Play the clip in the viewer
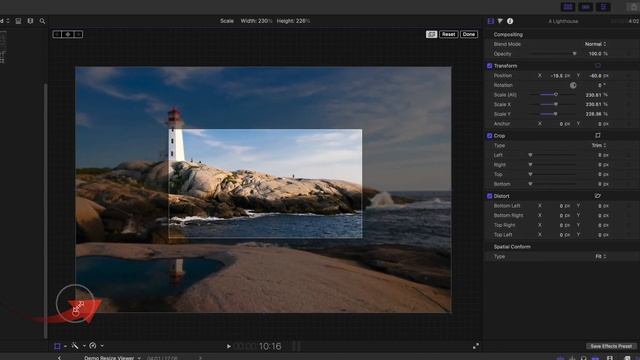 tap(229, 347)
